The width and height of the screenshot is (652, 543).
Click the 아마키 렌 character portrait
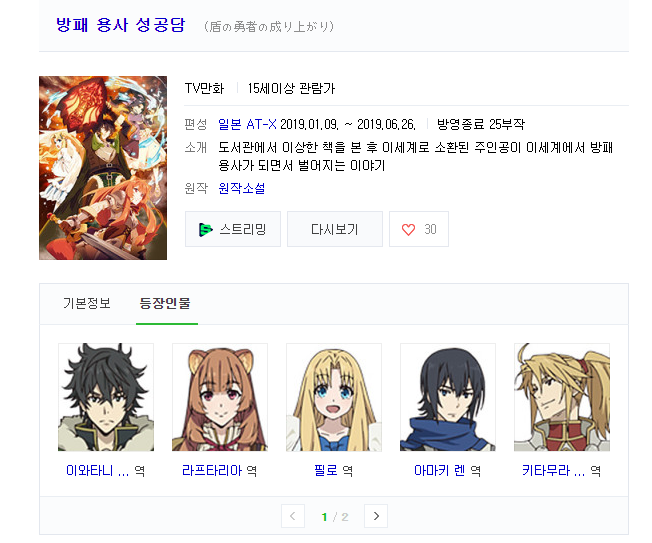tap(448, 397)
